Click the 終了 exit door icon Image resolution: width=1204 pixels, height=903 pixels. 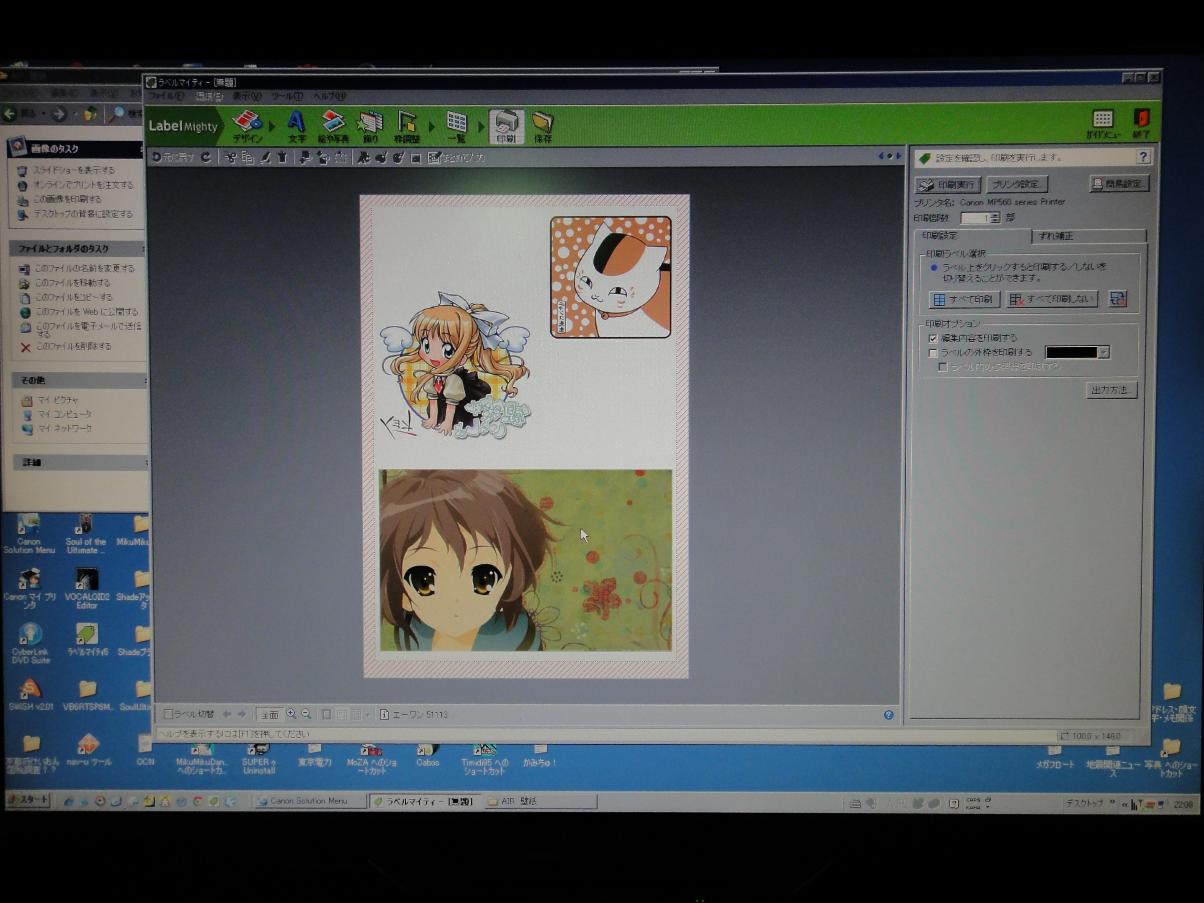[x=1141, y=124]
